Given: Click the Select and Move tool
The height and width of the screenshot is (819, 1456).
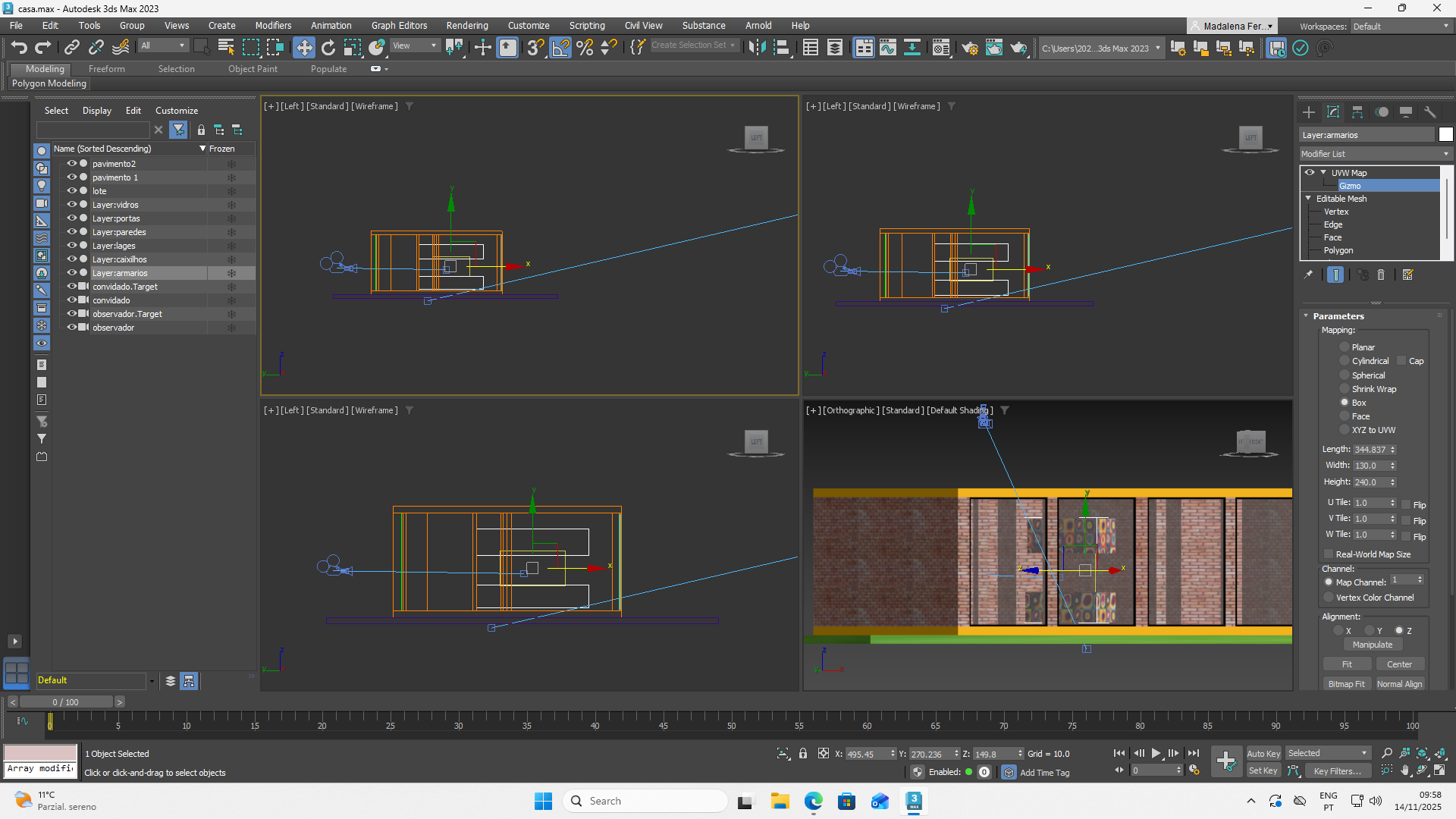Looking at the screenshot, I should 303,48.
